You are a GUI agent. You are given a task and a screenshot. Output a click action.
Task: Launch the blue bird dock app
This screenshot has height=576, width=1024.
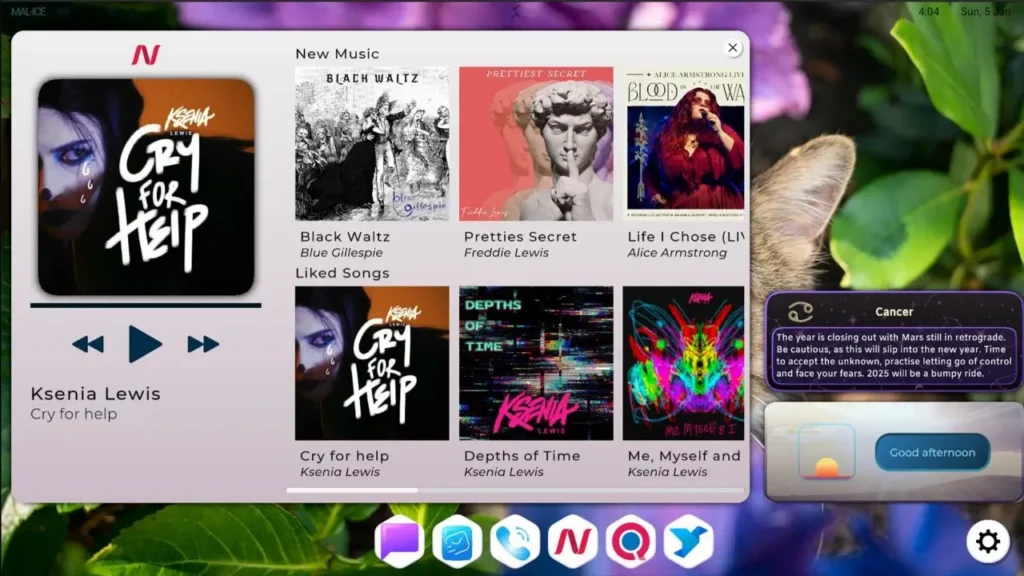point(688,541)
